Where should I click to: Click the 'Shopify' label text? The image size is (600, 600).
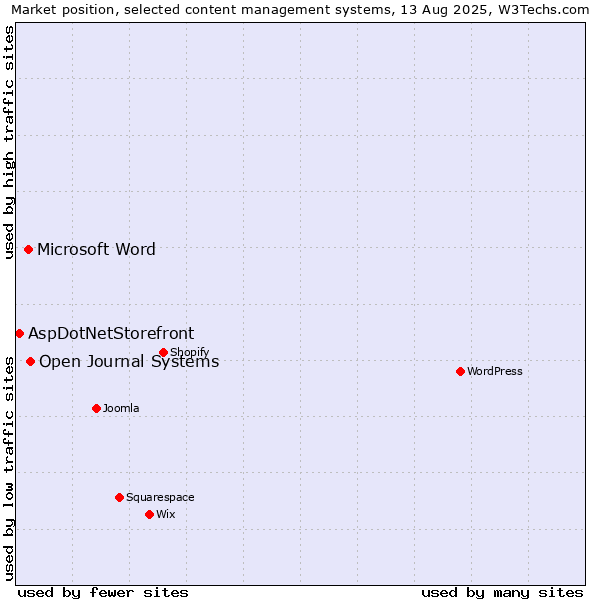click(x=190, y=352)
